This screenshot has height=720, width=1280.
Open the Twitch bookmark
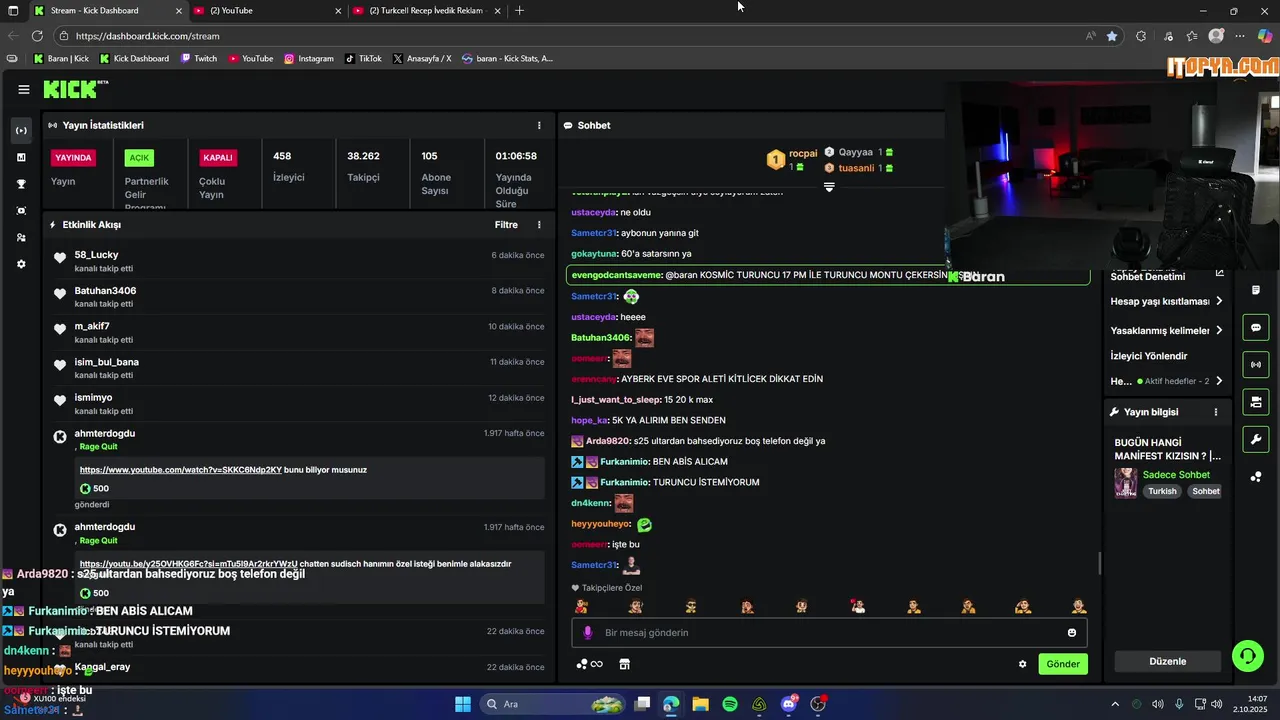tap(199, 59)
